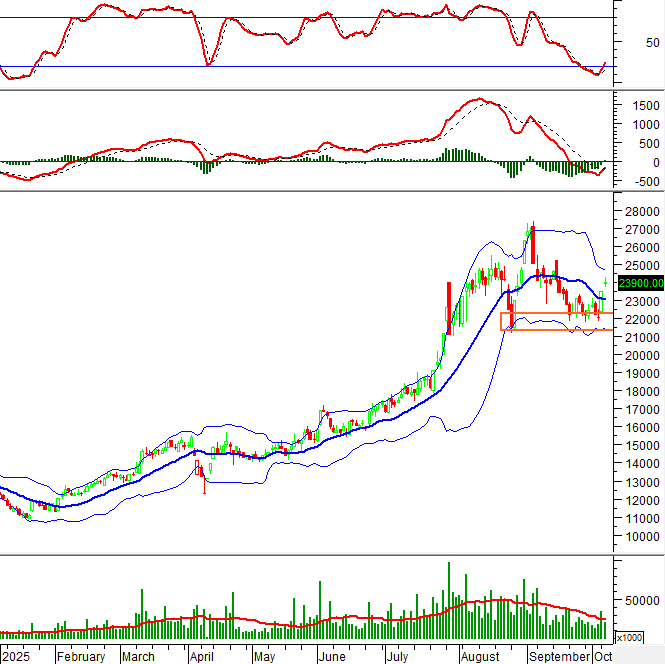Click the September month marker

pos(559,657)
